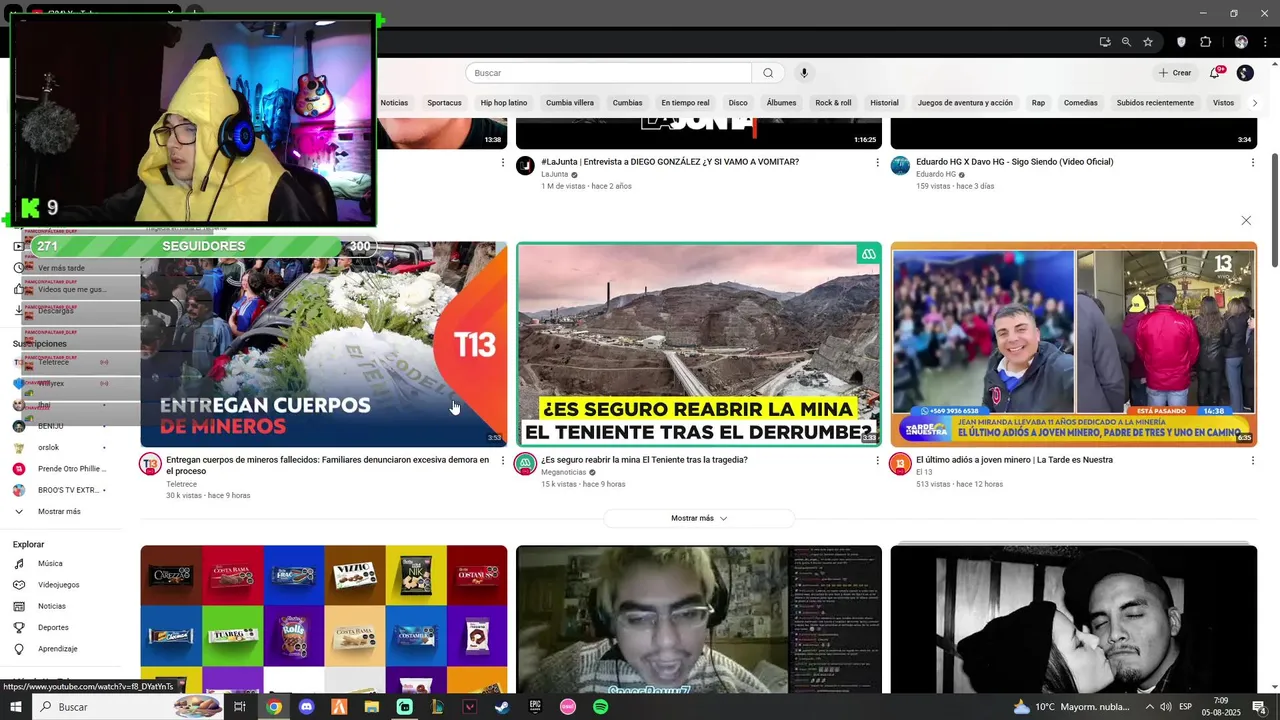
Task: Open Entregan cuerpos de mineros thumbnail
Action: click(x=323, y=344)
